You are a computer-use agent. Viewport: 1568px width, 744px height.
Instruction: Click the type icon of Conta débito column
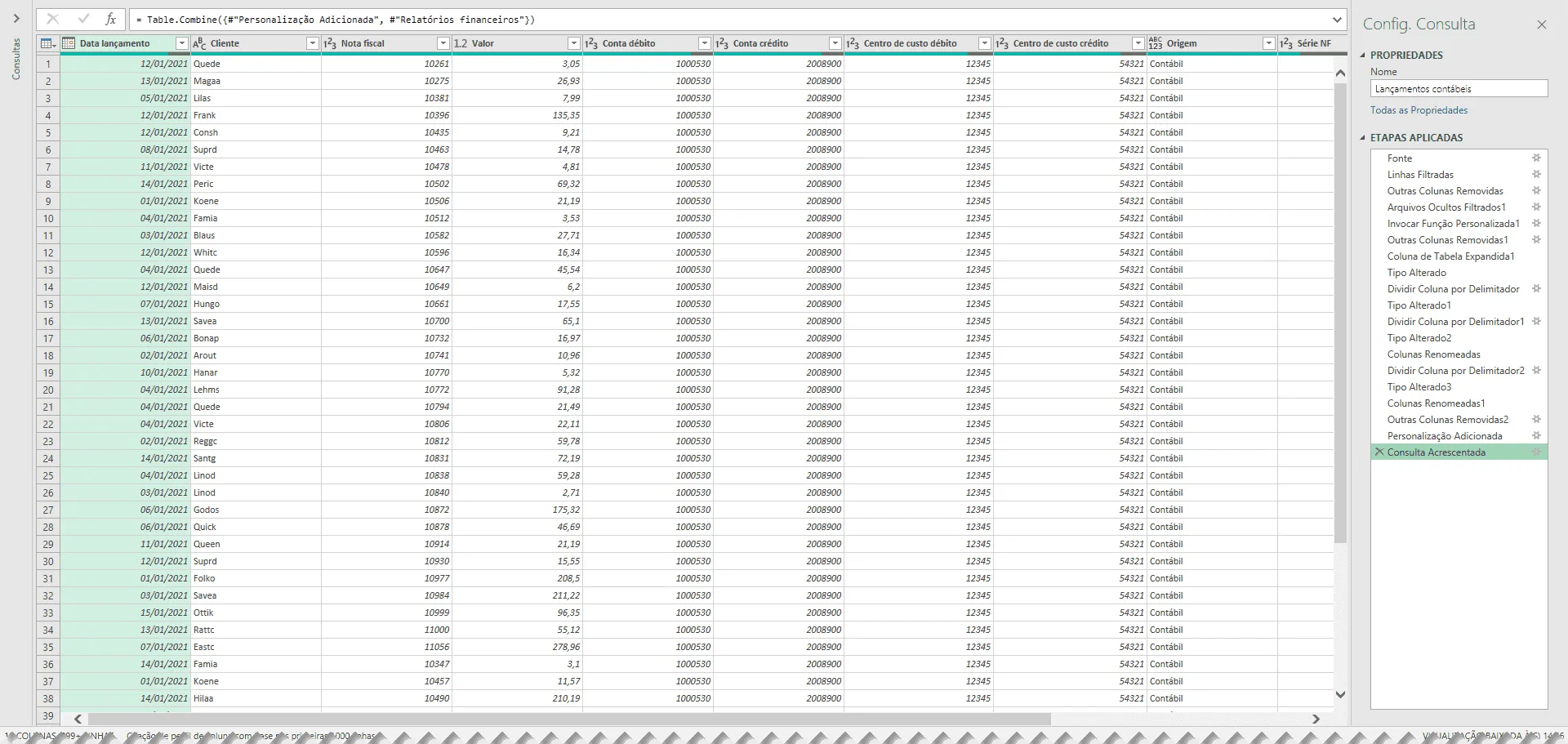pyautogui.click(x=591, y=43)
